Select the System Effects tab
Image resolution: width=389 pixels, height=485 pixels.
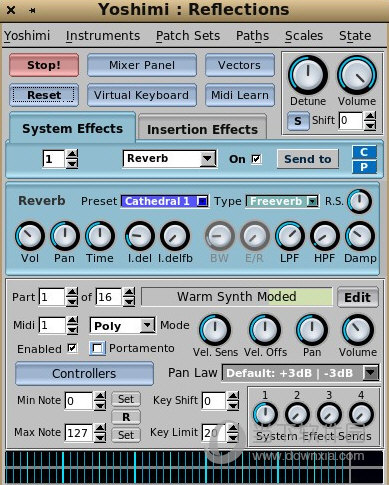coord(72,128)
